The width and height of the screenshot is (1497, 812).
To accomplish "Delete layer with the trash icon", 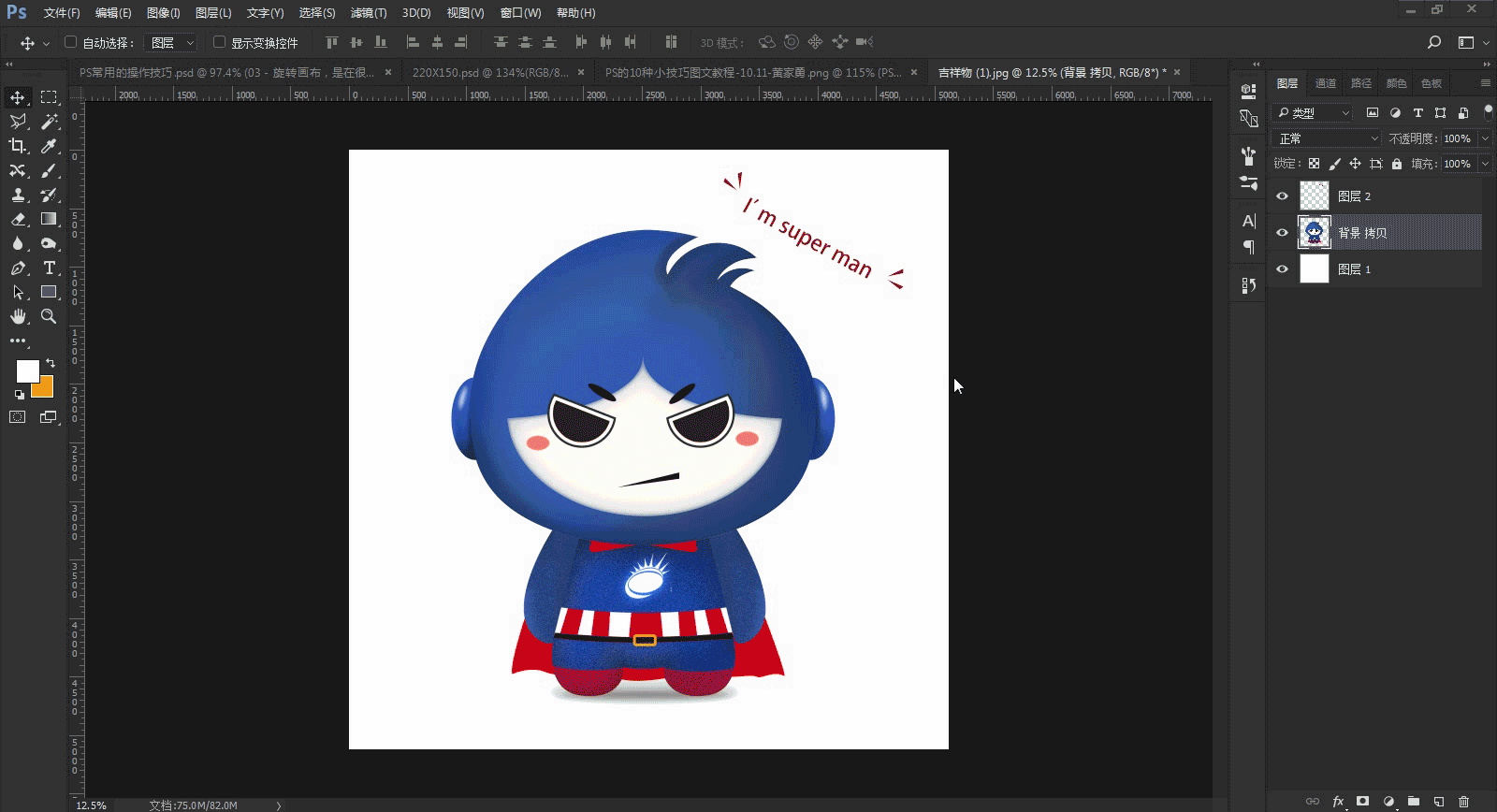I will click(x=1463, y=802).
